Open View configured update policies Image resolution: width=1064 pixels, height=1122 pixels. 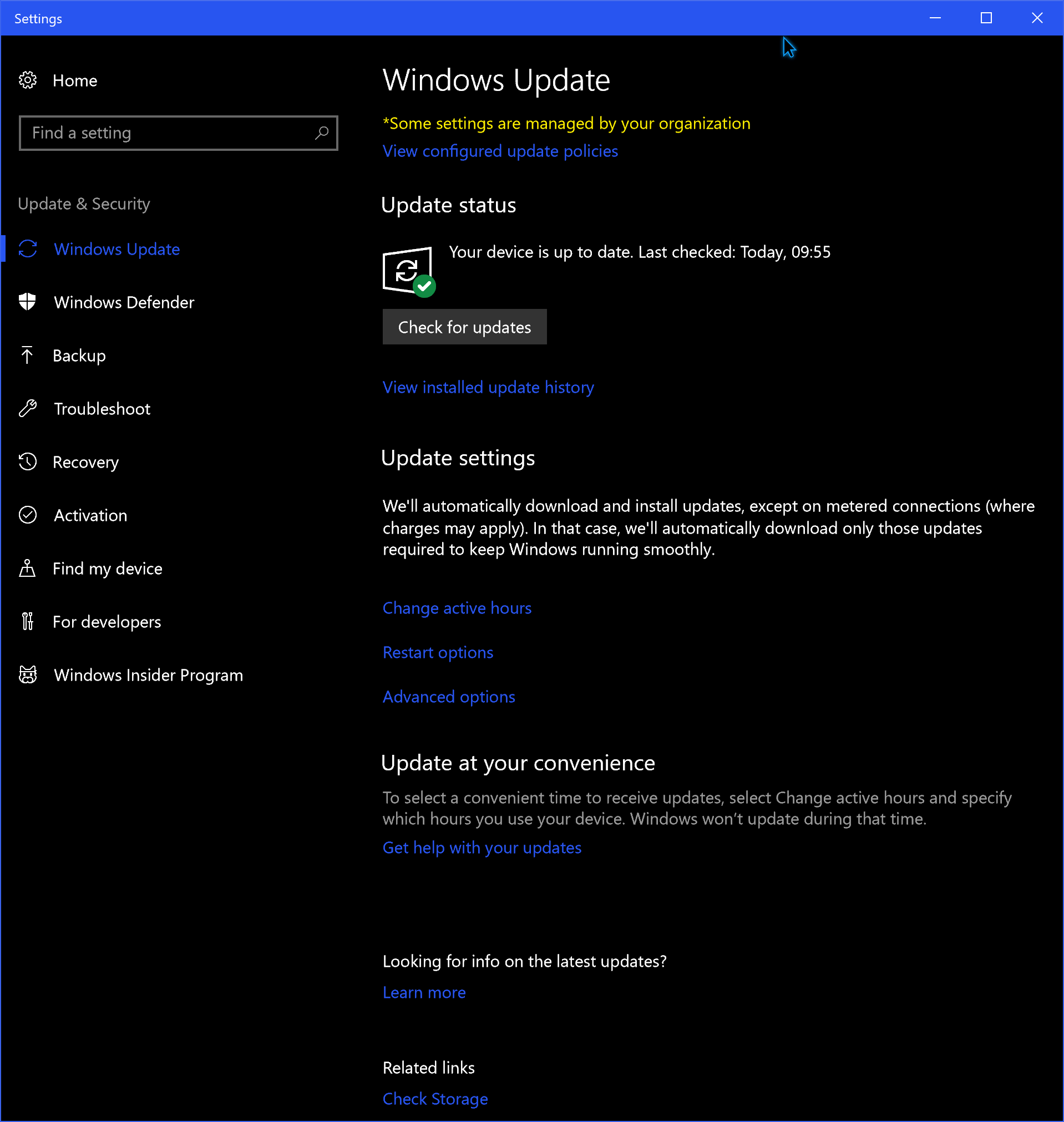point(500,151)
